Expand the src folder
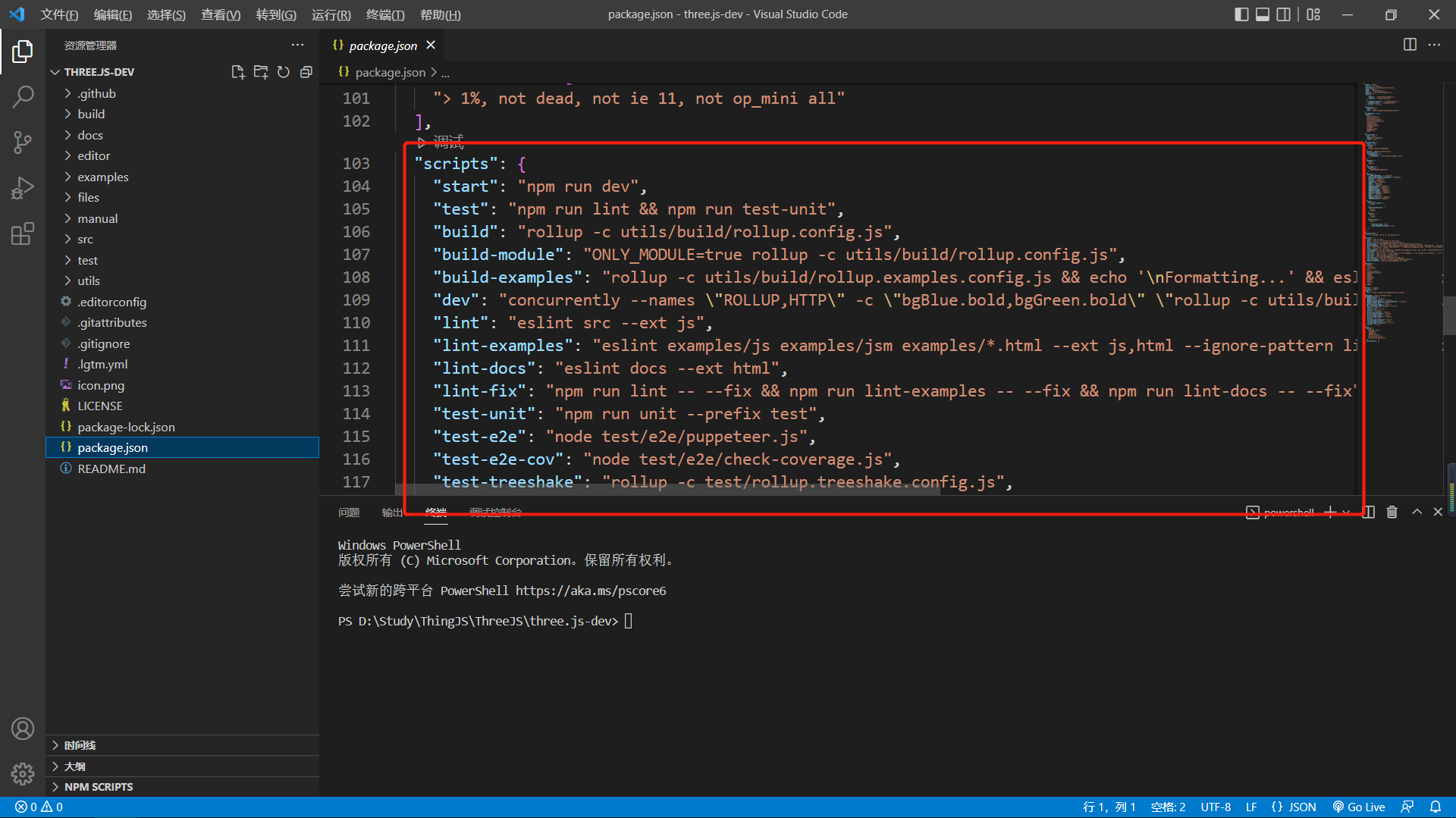The width and height of the screenshot is (1456, 818). click(182, 239)
